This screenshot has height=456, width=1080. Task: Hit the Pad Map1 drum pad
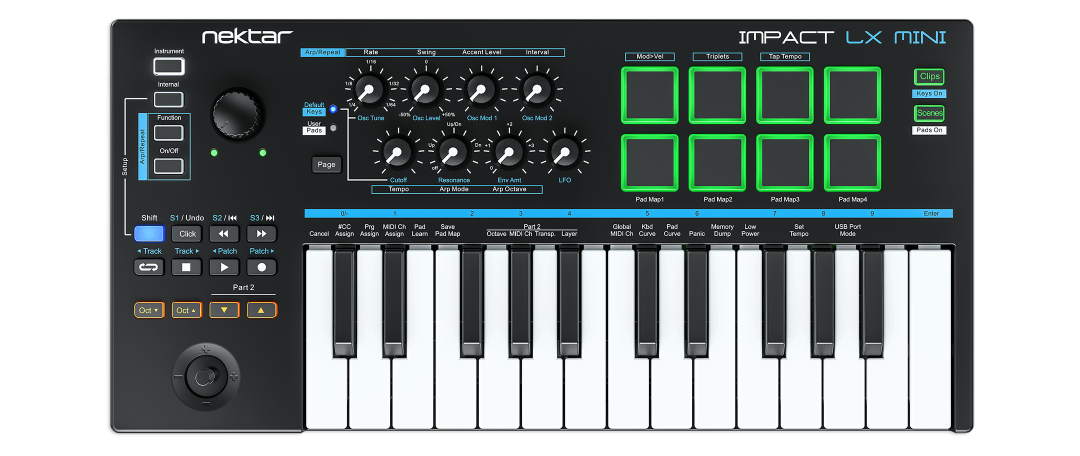649,162
